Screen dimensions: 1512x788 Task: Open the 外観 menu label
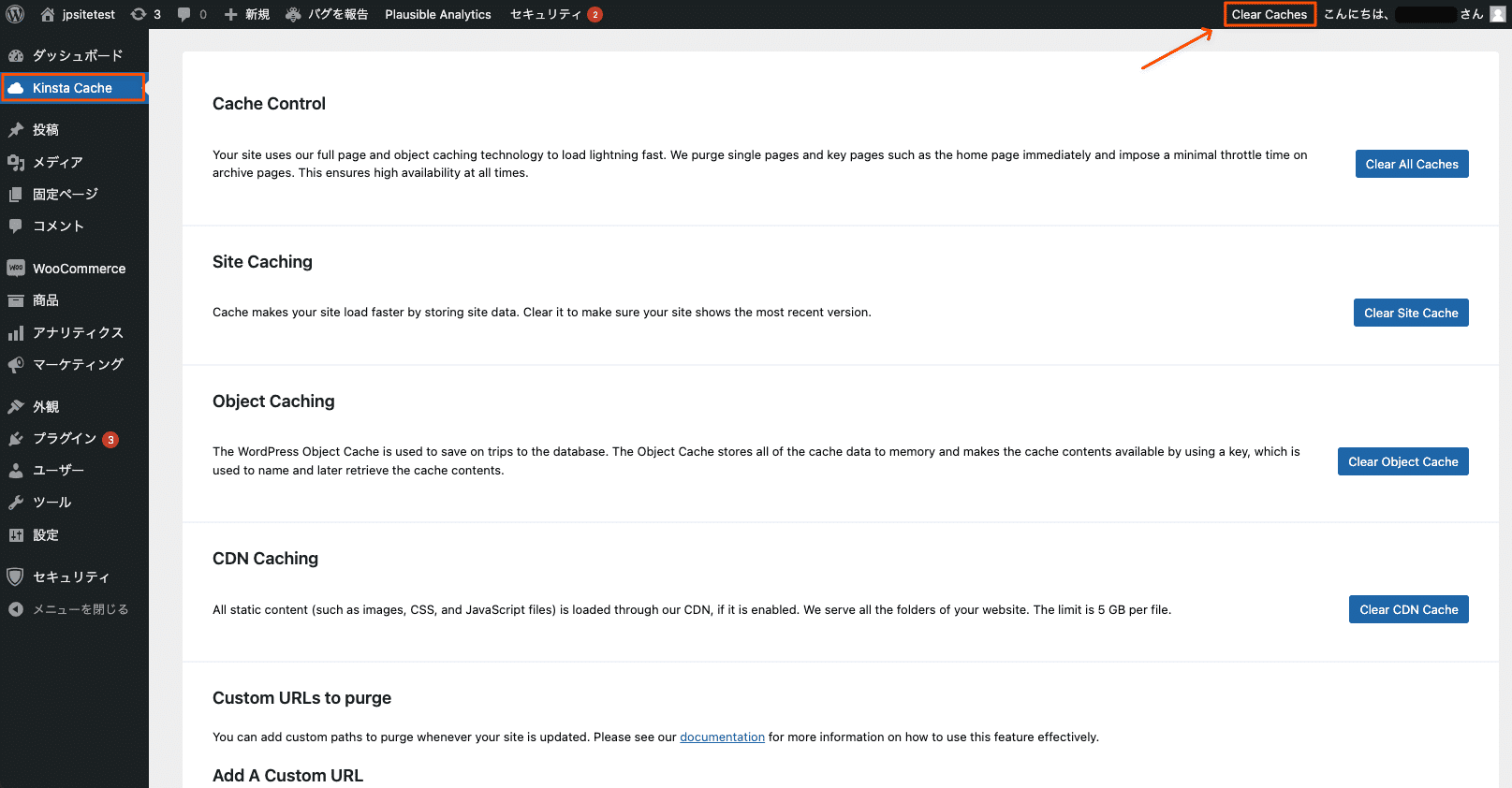(46, 406)
